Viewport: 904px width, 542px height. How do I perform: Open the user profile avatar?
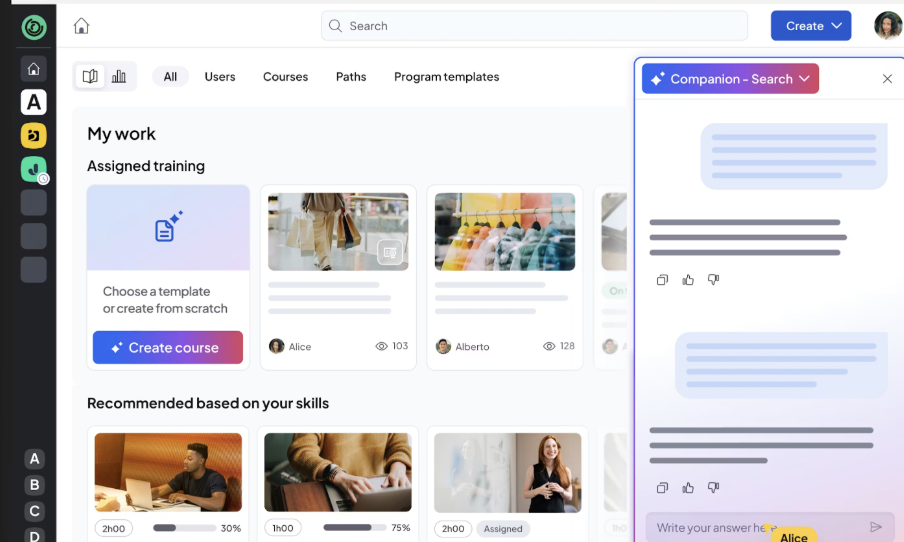click(887, 26)
